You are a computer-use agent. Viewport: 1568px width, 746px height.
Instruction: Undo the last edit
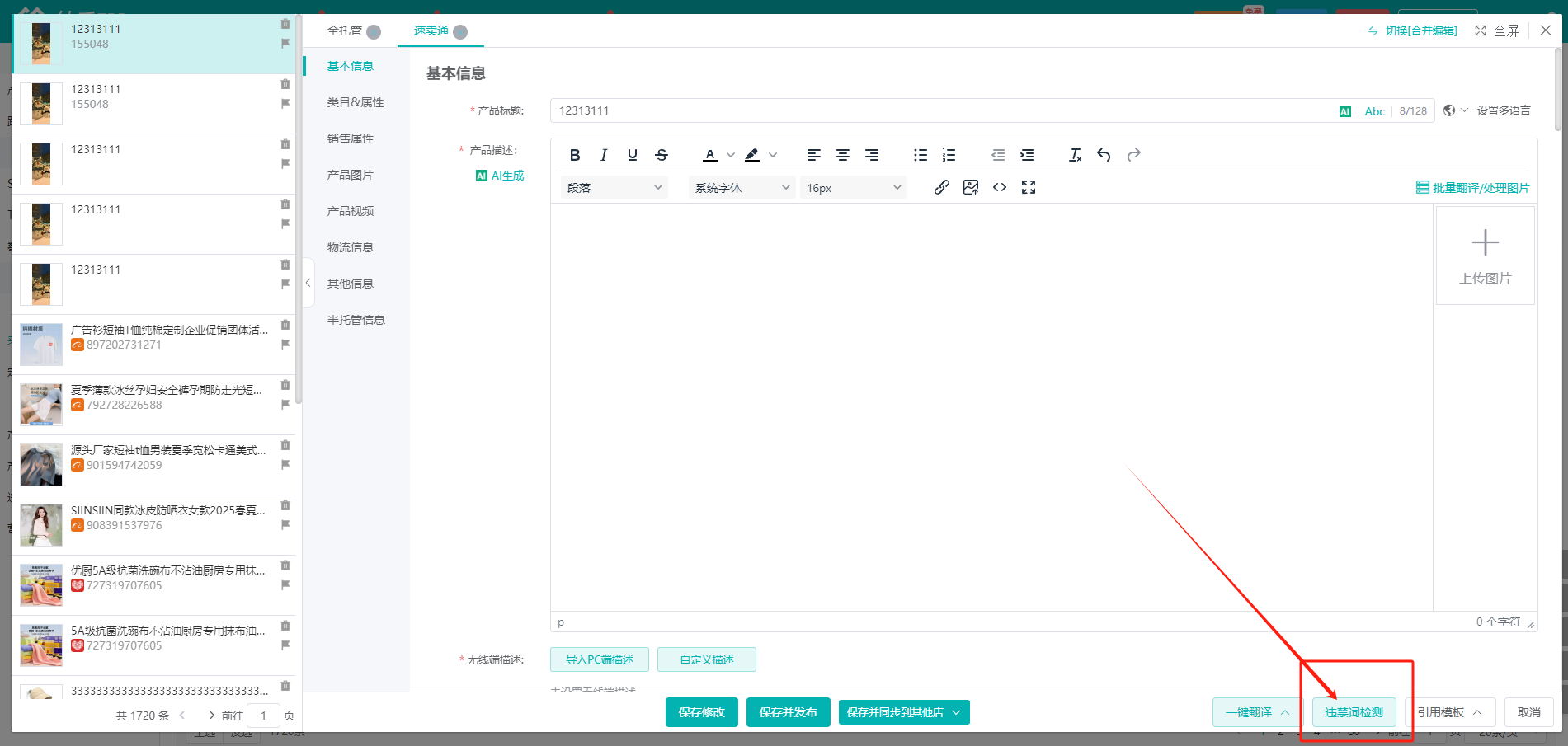(1104, 155)
